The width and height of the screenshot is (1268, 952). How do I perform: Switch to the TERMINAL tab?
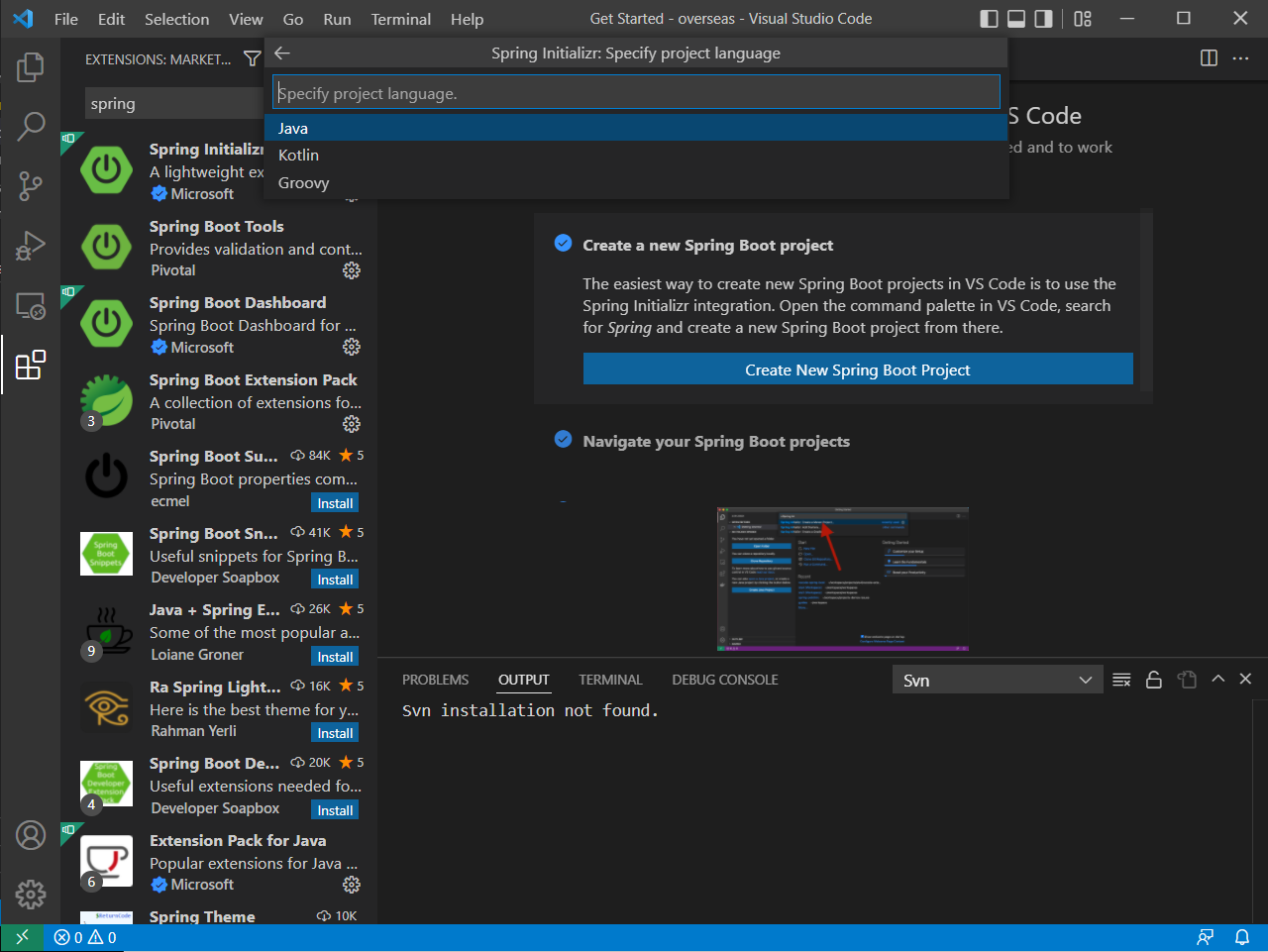(610, 680)
